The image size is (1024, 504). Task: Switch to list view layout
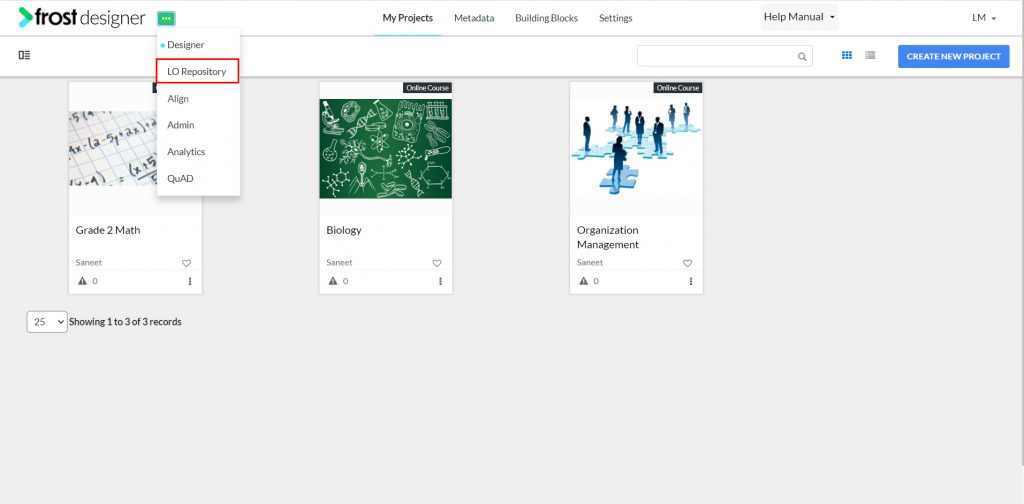pyautogui.click(x=870, y=55)
